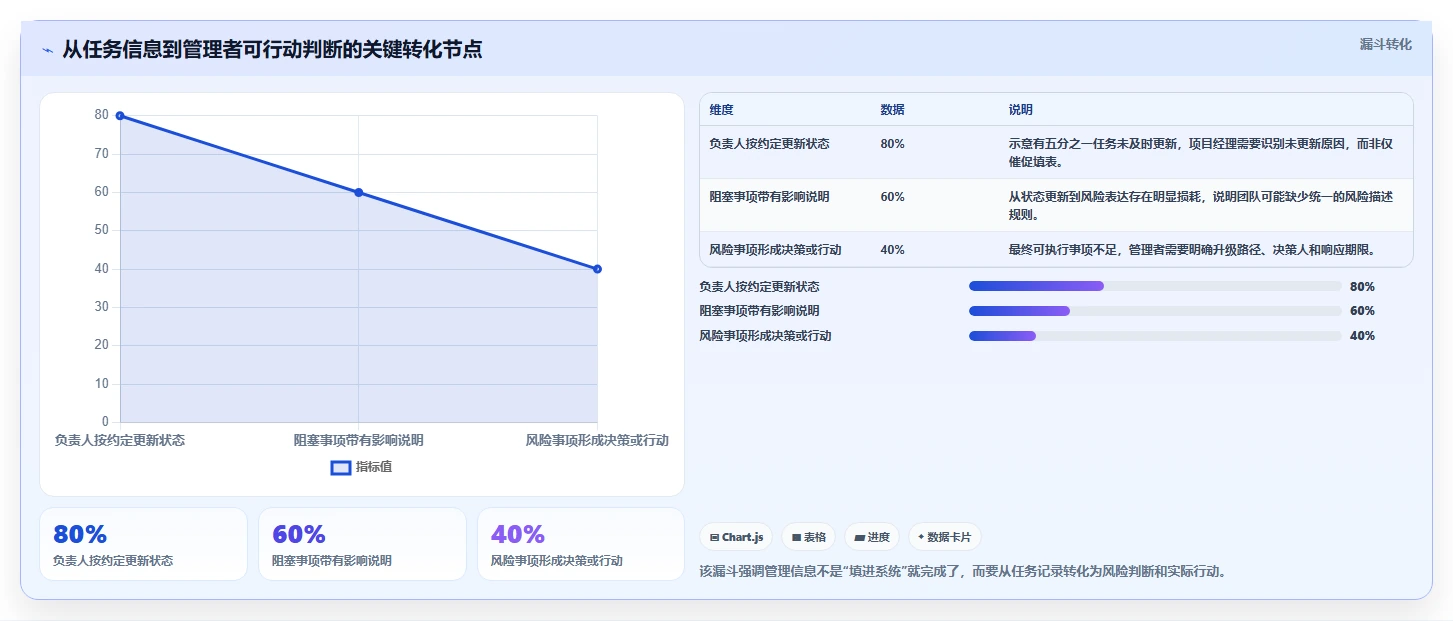The width and height of the screenshot is (1453, 621).
Task: Click the 数据卡片 chip
Action: point(945,537)
